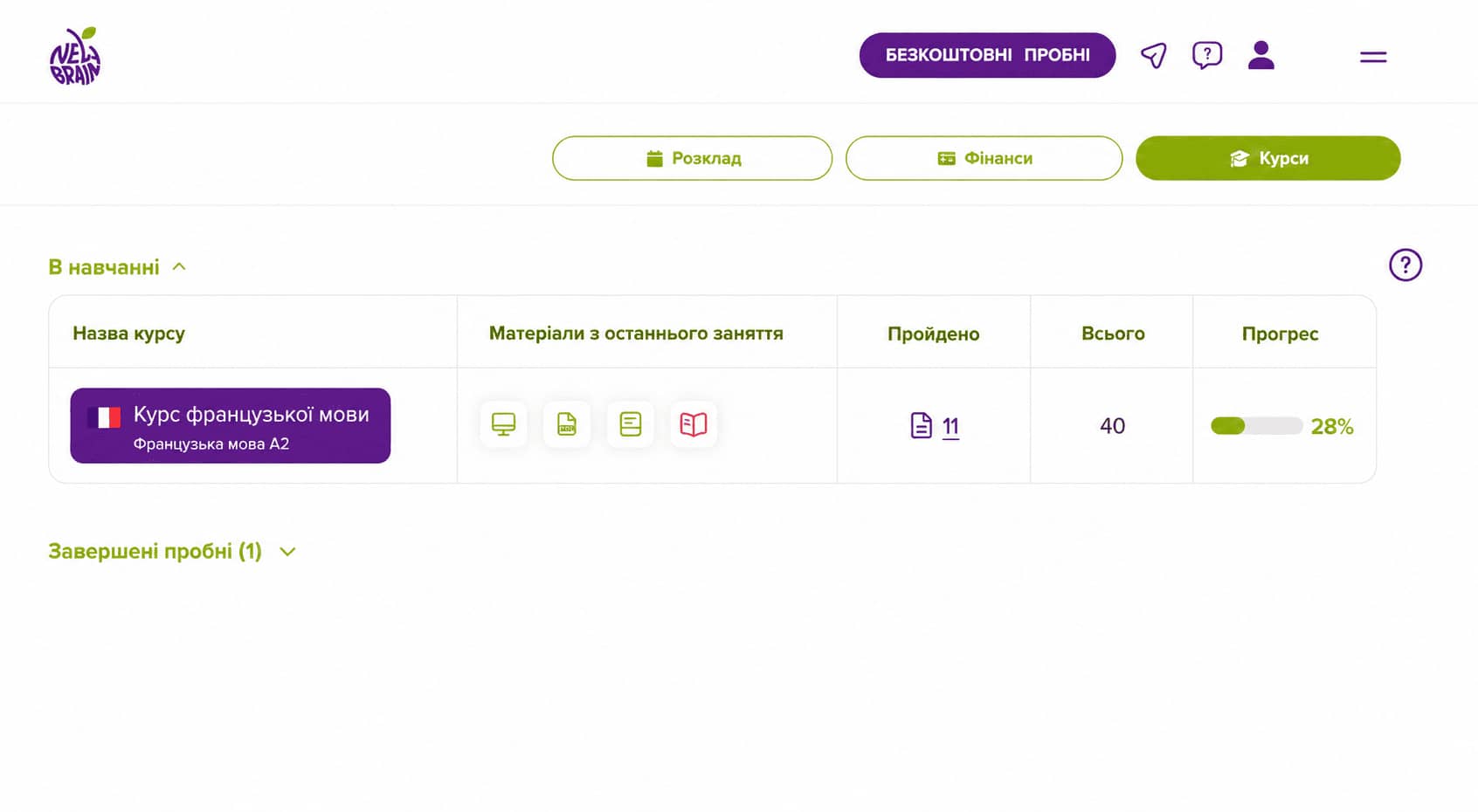Open the paper plane Telegram icon
This screenshot has height=812, width=1478.
pyautogui.click(x=1154, y=56)
